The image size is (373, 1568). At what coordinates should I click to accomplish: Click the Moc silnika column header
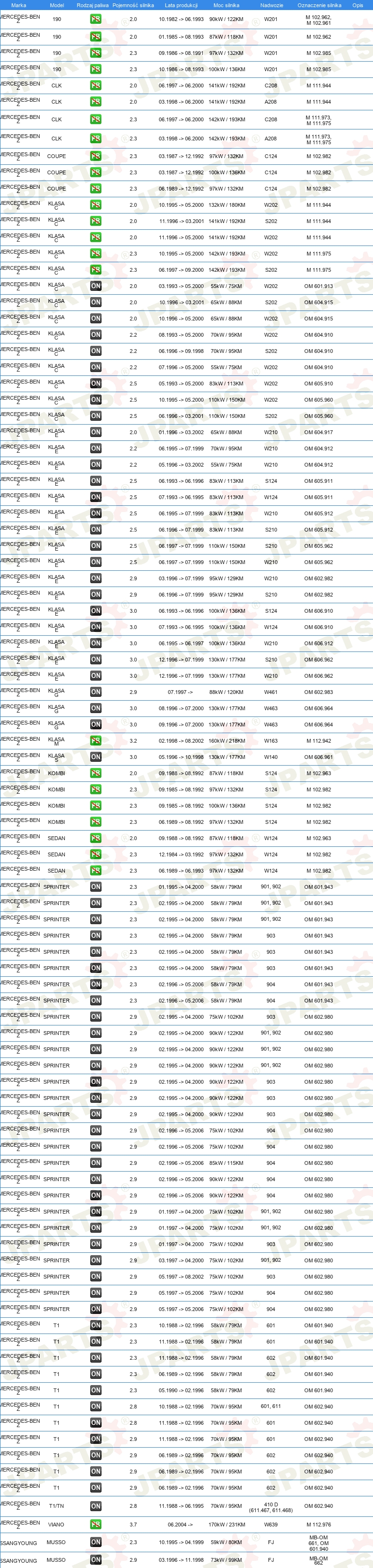pyautogui.click(x=226, y=5)
